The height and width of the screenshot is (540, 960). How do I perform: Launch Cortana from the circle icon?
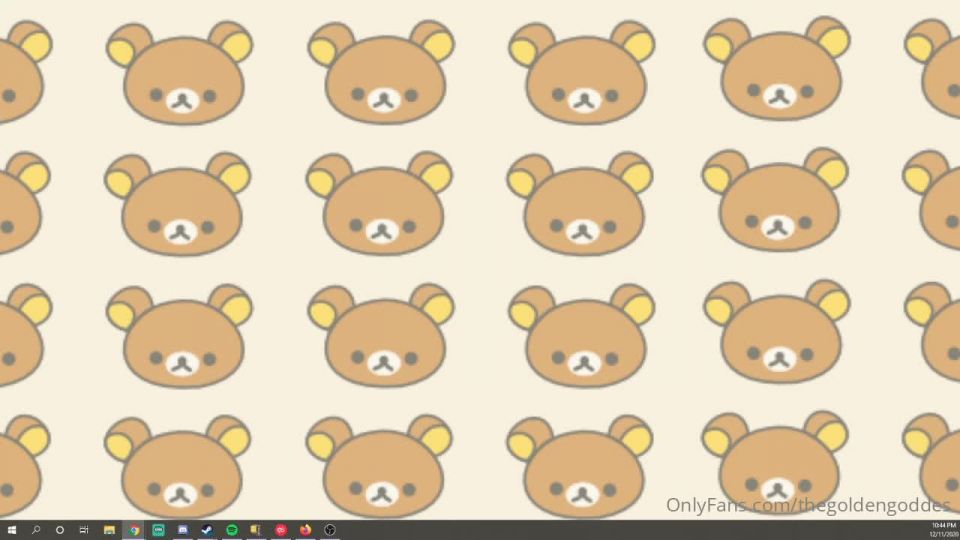click(x=59, y=530)
